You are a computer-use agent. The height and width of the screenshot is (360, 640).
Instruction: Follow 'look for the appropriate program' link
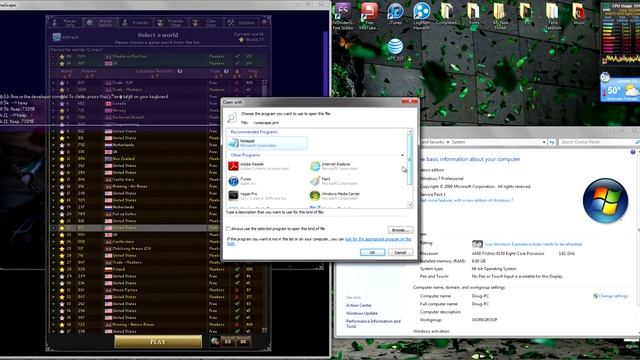[x=378, y=239]
